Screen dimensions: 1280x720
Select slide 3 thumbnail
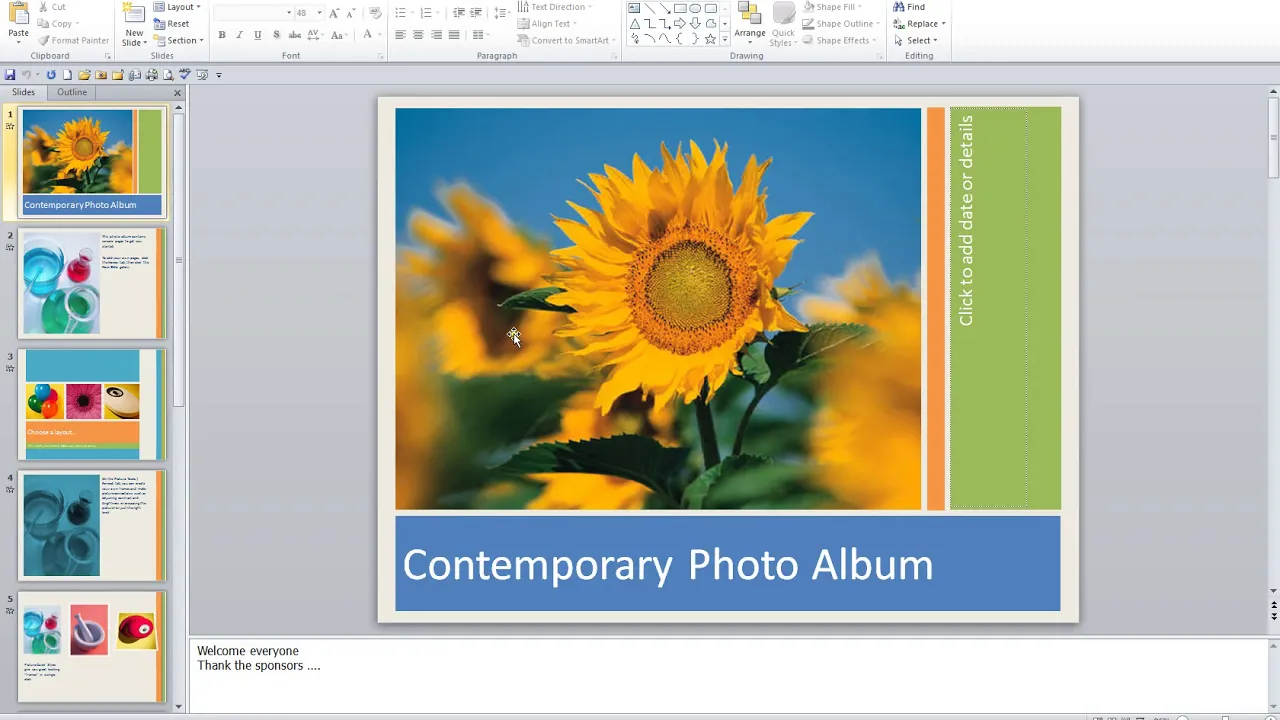(x=92, y=405)
